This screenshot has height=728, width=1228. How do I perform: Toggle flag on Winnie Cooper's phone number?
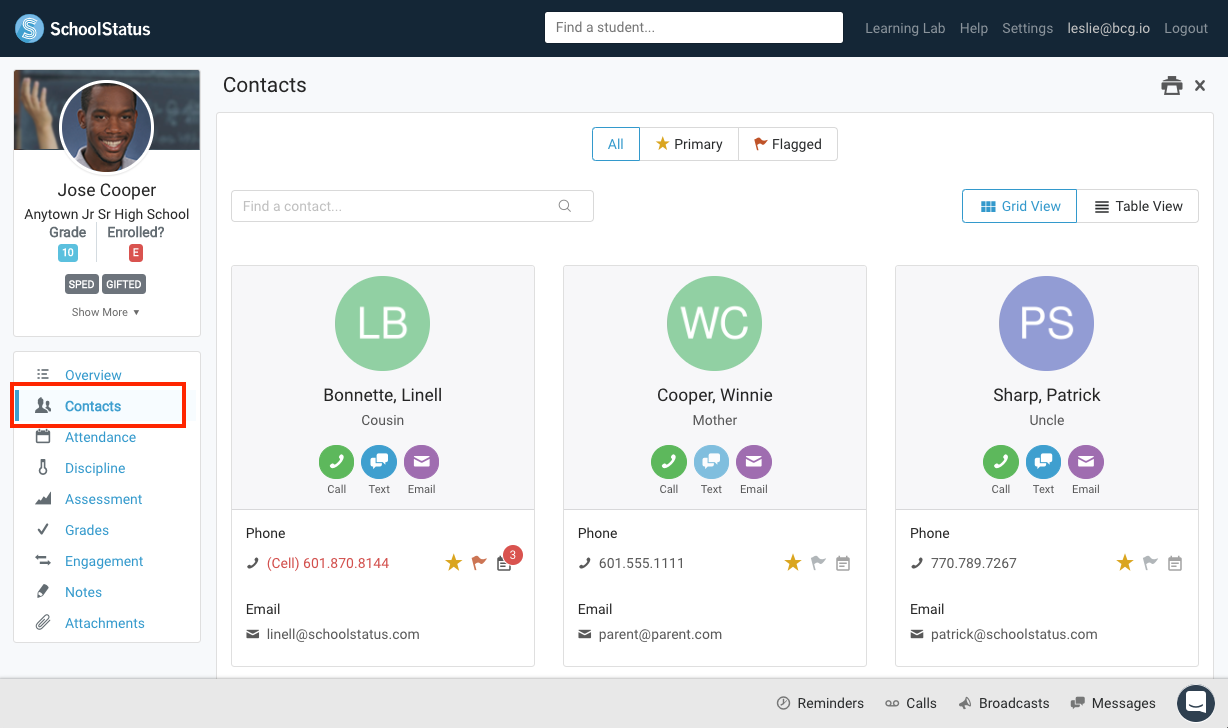click(818, 563)
